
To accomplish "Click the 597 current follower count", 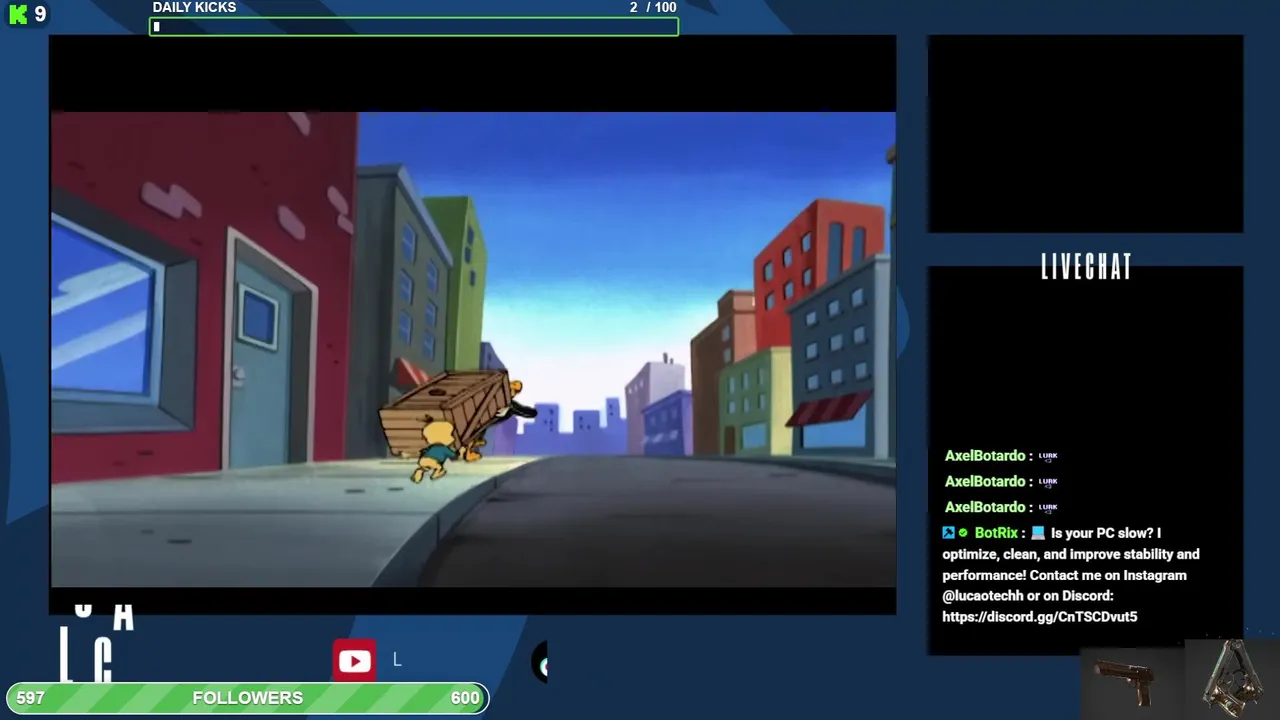I will tap(30, 698).
